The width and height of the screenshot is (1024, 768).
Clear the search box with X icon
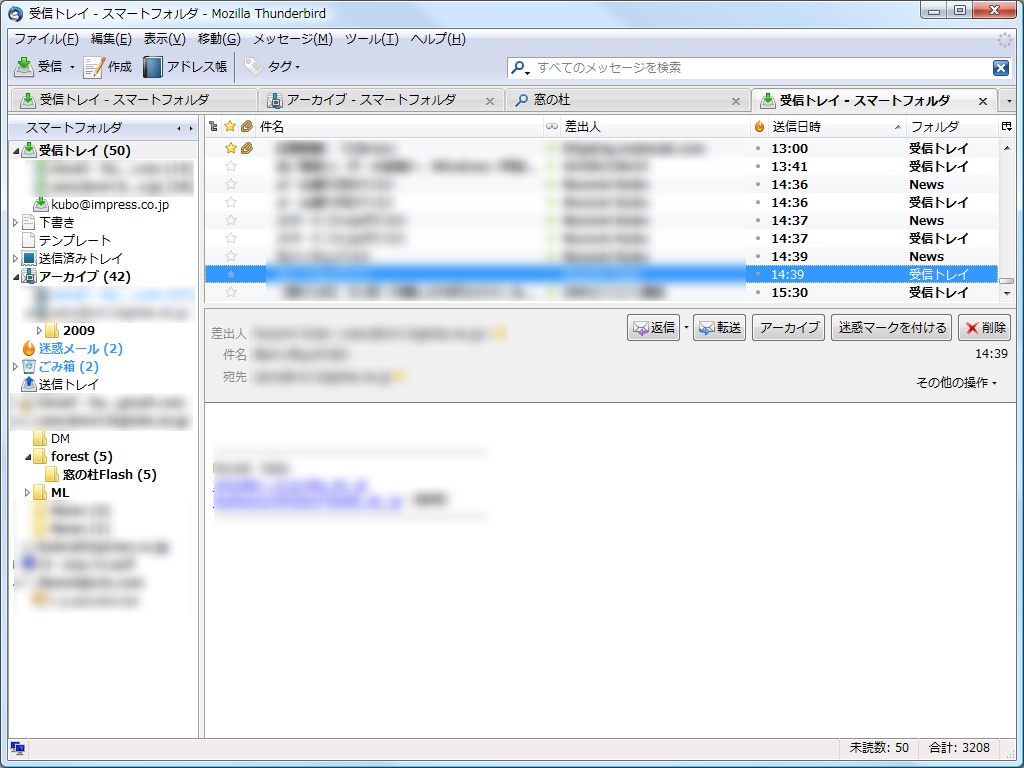1000,68
